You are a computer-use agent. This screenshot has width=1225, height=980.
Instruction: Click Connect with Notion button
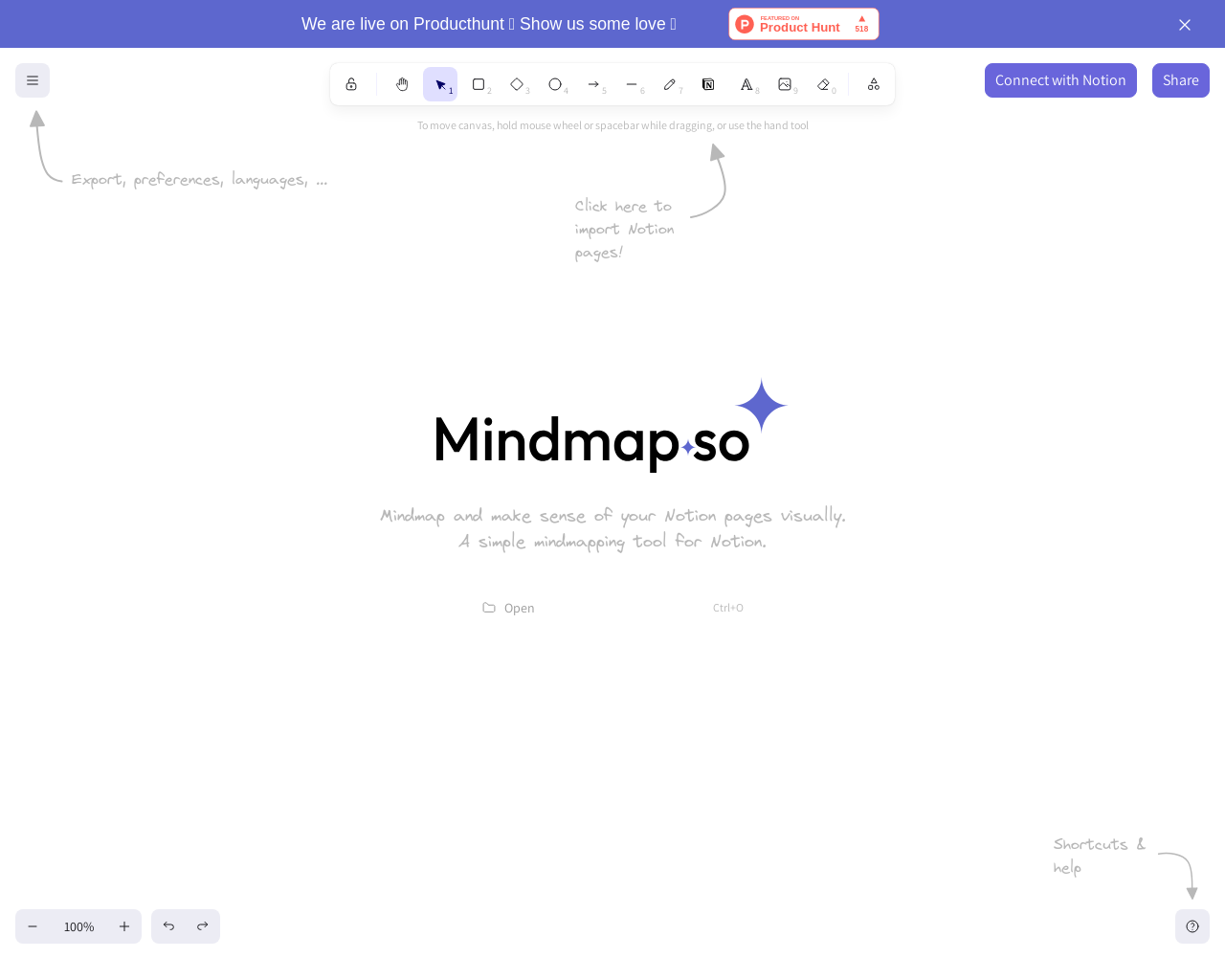coord(1060,80)
